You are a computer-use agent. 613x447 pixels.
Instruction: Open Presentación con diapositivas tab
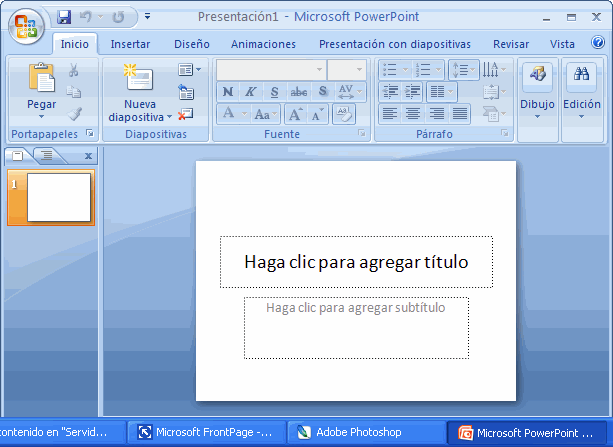[x=394, y=44]
